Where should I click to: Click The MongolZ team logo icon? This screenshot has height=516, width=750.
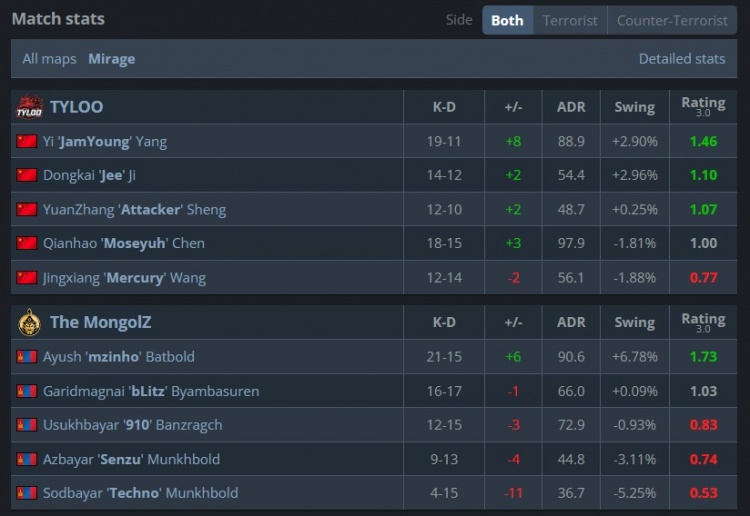29,322
